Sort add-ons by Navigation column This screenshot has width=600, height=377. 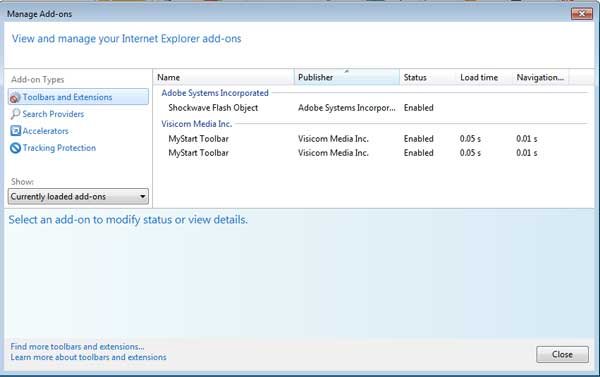point(540,77)
